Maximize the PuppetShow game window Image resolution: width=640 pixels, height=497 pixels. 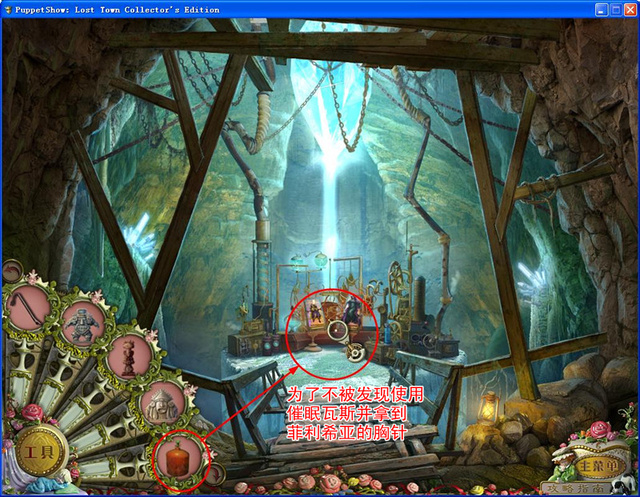coord(616,10)
